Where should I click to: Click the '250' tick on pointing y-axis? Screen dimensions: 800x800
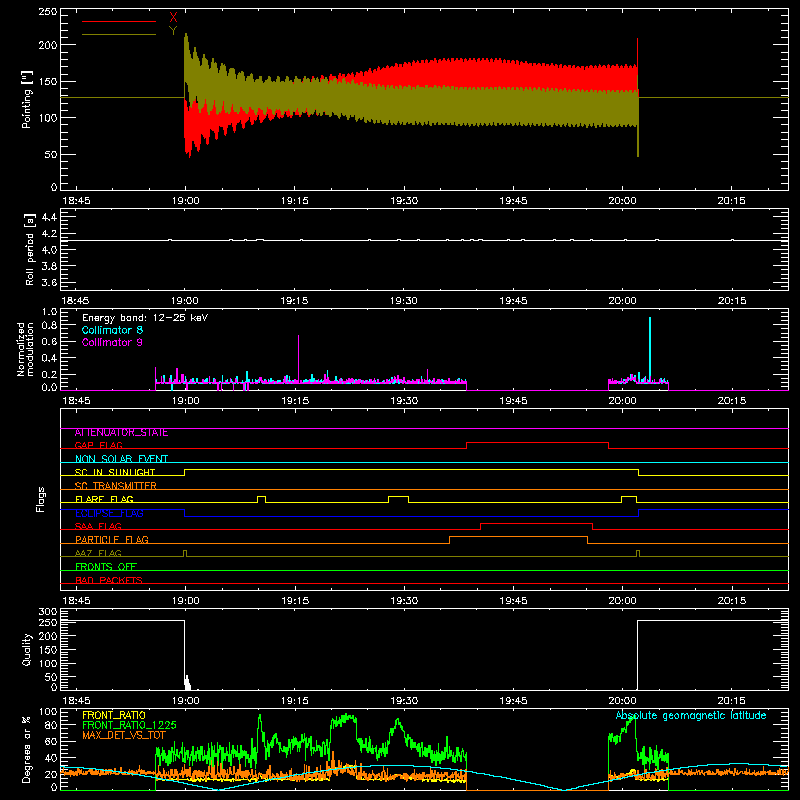click(47, 12)
